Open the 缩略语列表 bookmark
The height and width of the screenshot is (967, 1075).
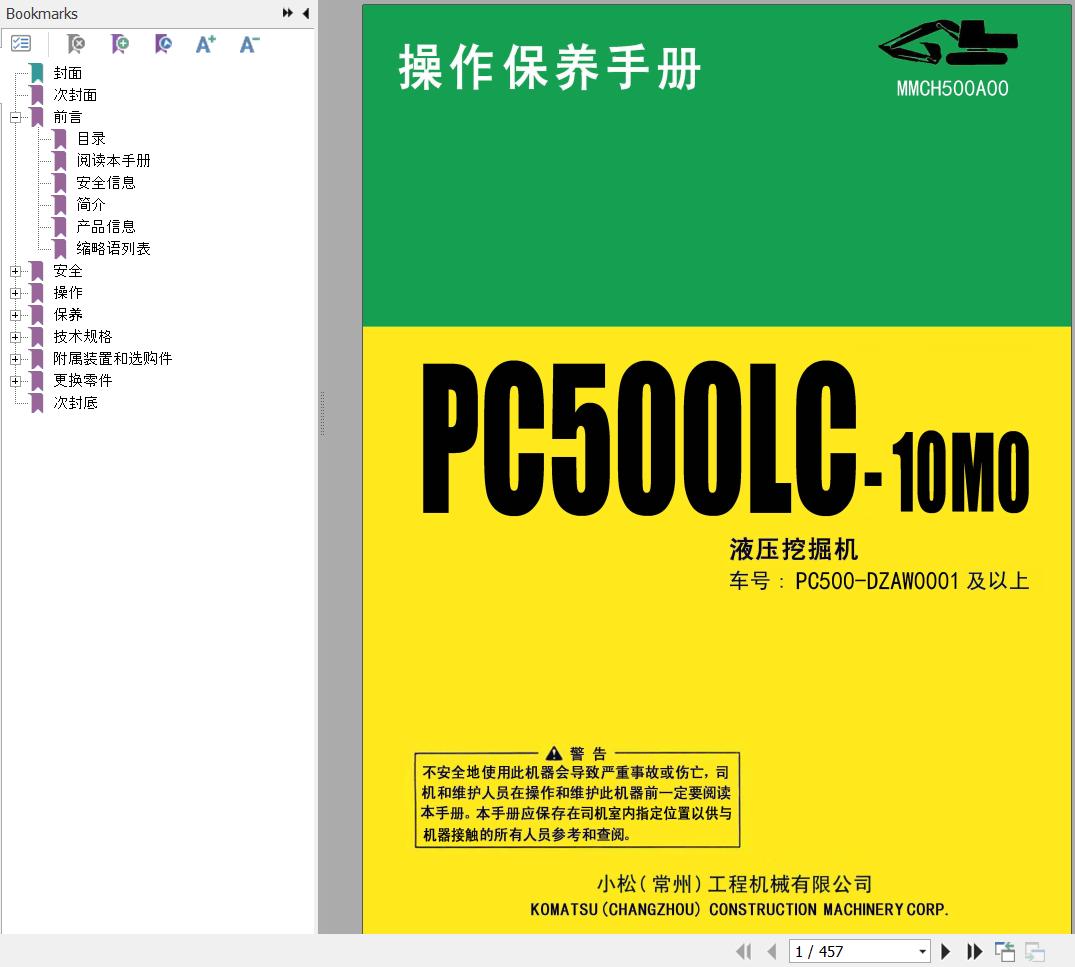pos(113,248)
